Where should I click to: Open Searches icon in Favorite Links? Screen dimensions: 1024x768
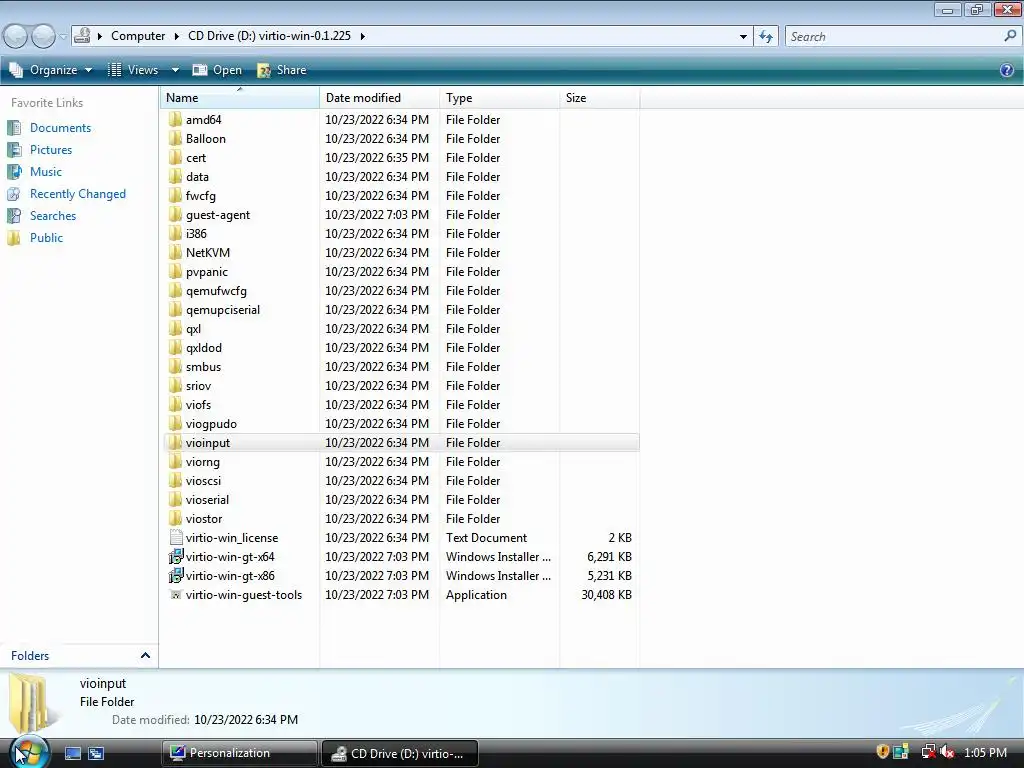click(x=14, y=216)
